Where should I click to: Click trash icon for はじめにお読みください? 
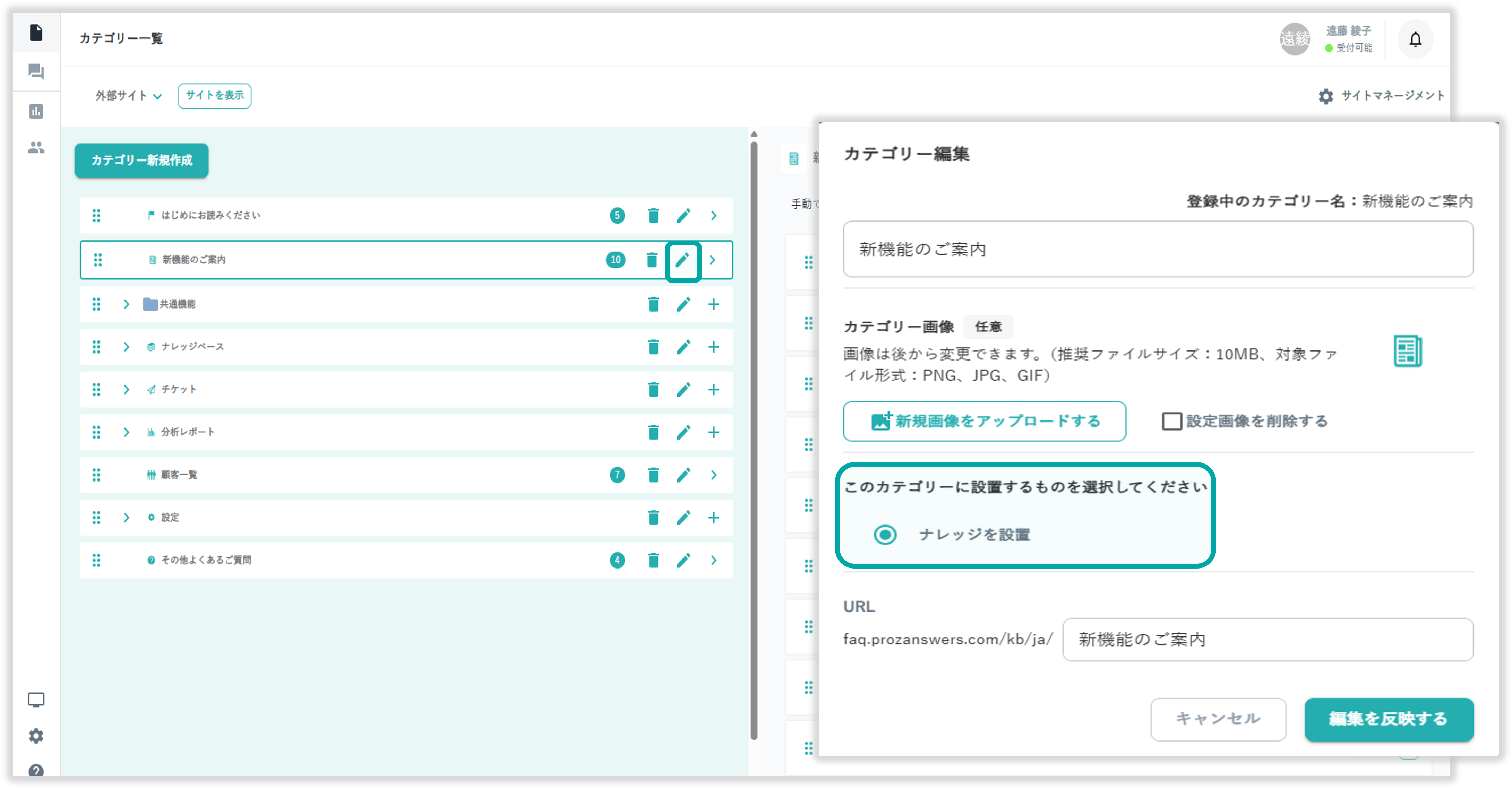click(x=653, y=215)
